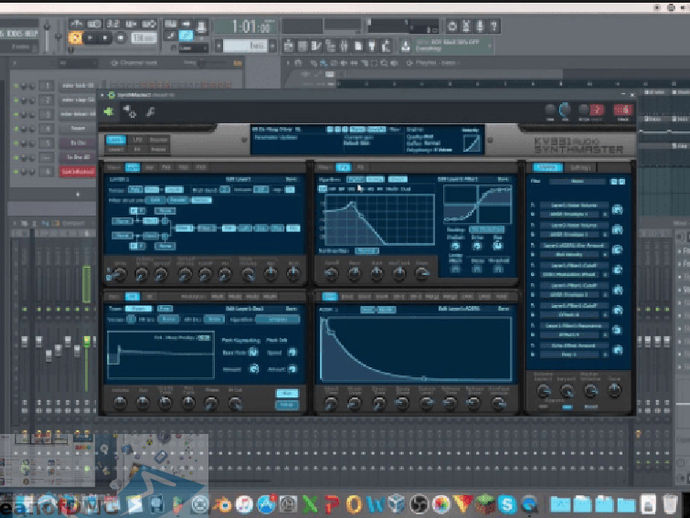The width and height of the screenshot is (690, 518).
Task: Toggle the metronome in the recording options row
Action: tap(77, 24)
